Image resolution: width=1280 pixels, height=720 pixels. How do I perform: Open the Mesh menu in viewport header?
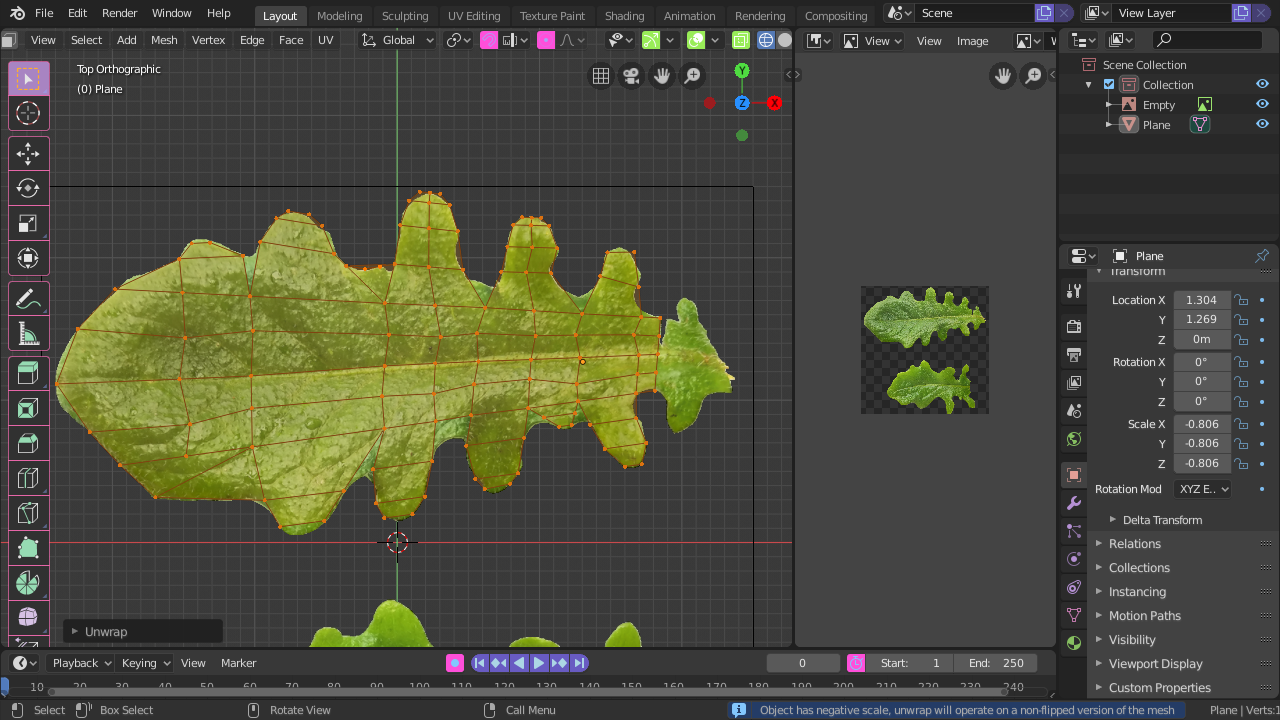tap(164, 40)
